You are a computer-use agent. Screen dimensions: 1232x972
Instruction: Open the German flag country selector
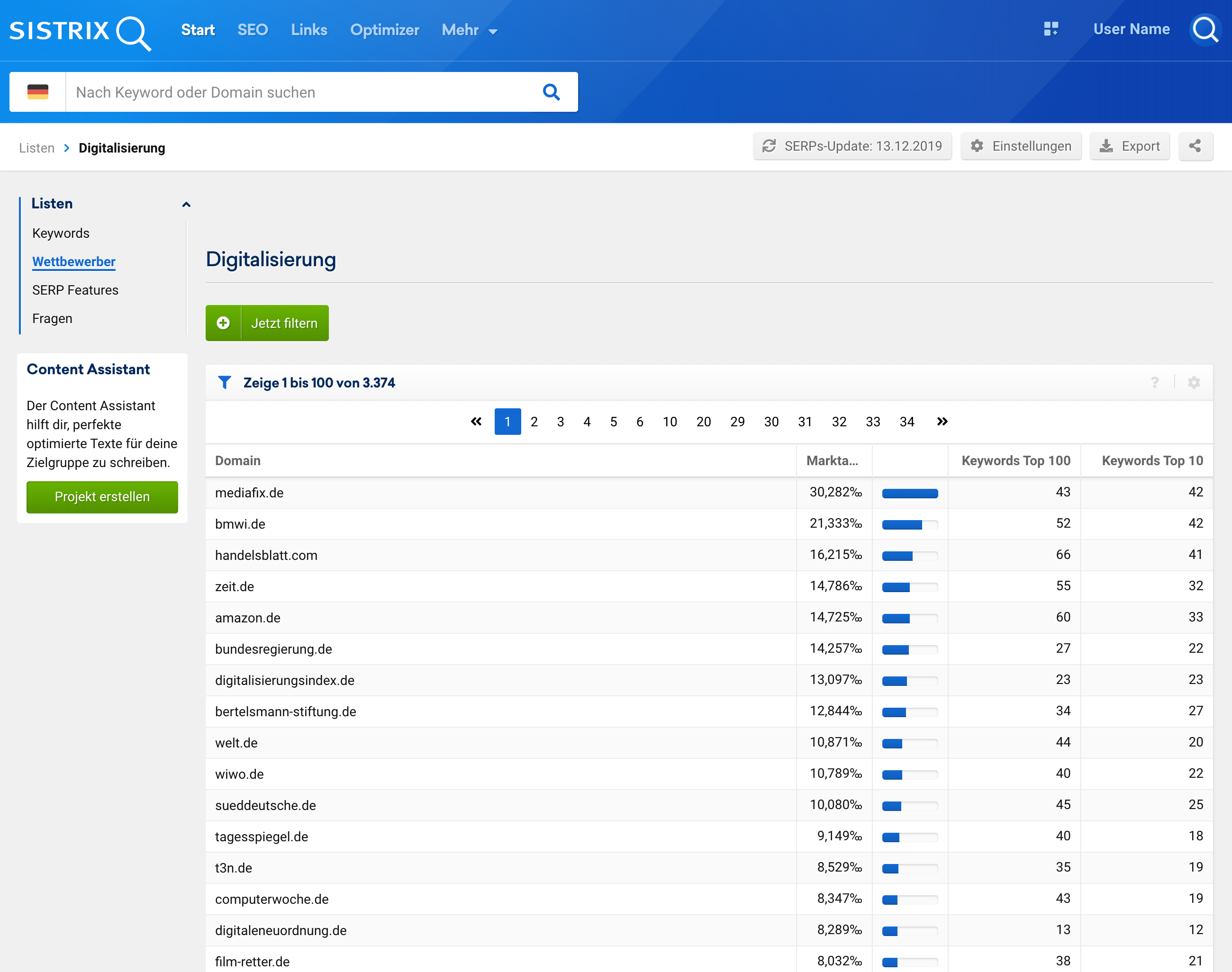pyautogui.click(x=37, y=92)
